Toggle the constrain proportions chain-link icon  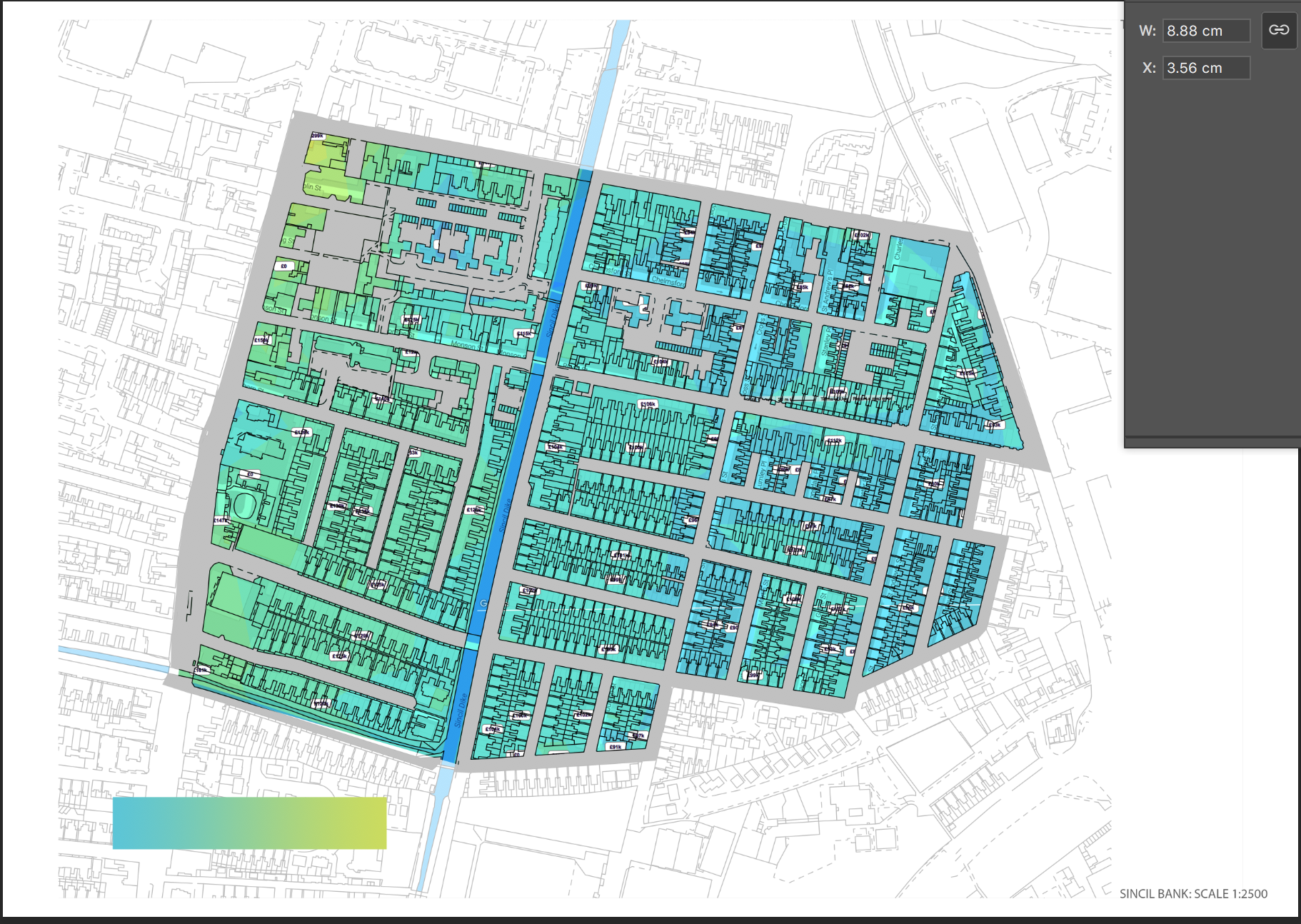1279,30
